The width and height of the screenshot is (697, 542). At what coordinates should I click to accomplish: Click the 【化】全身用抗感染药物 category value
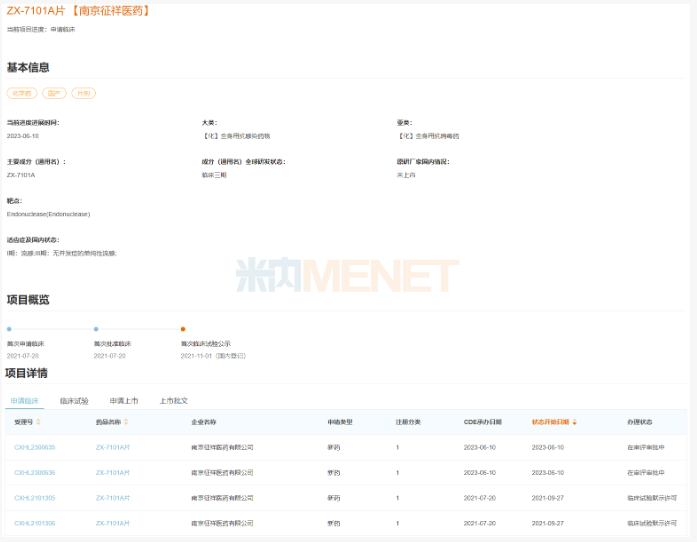coord(236,136)
